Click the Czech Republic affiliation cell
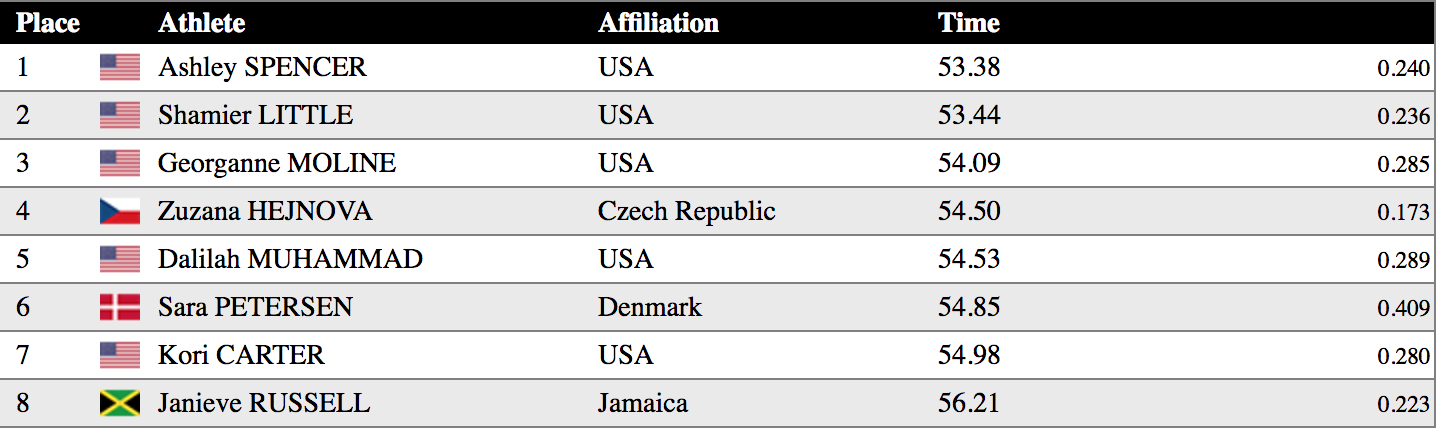This screenshot has width=1442, height=428. tap(687, 211)
